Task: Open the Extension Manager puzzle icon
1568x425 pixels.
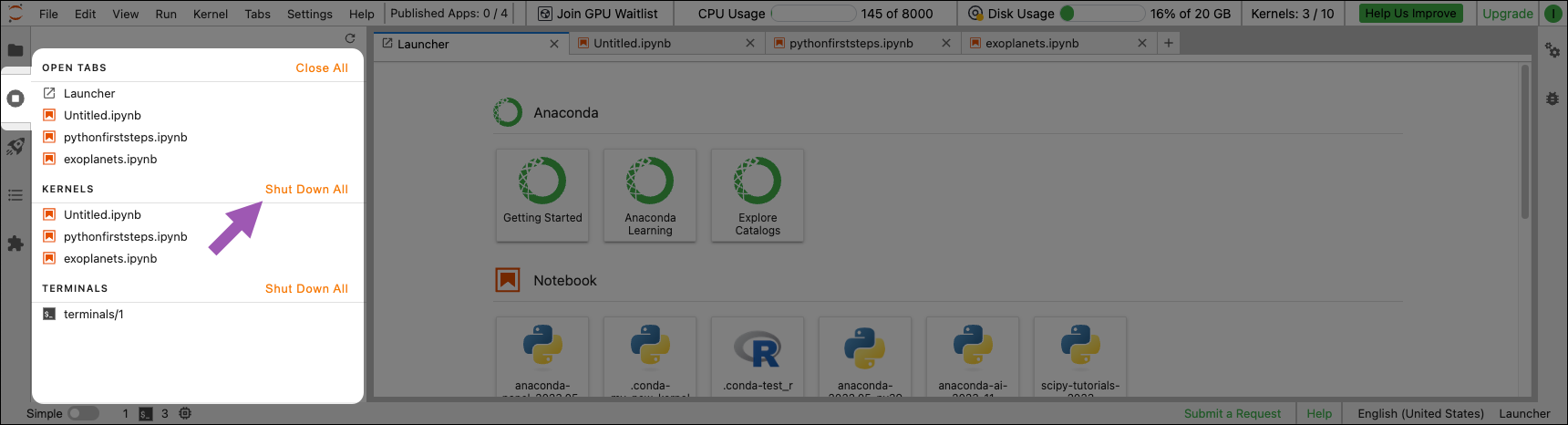Action: click(15, 244)
